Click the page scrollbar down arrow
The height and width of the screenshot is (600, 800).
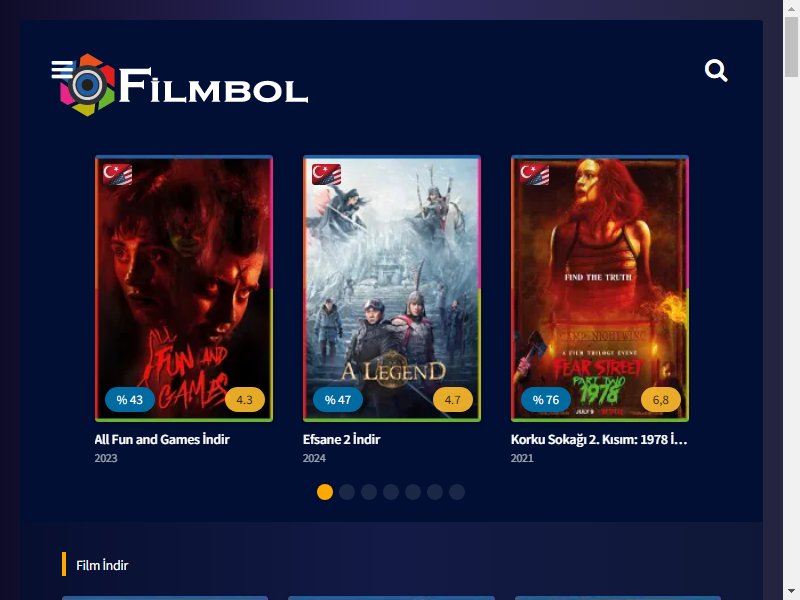[x=791, y=593]
